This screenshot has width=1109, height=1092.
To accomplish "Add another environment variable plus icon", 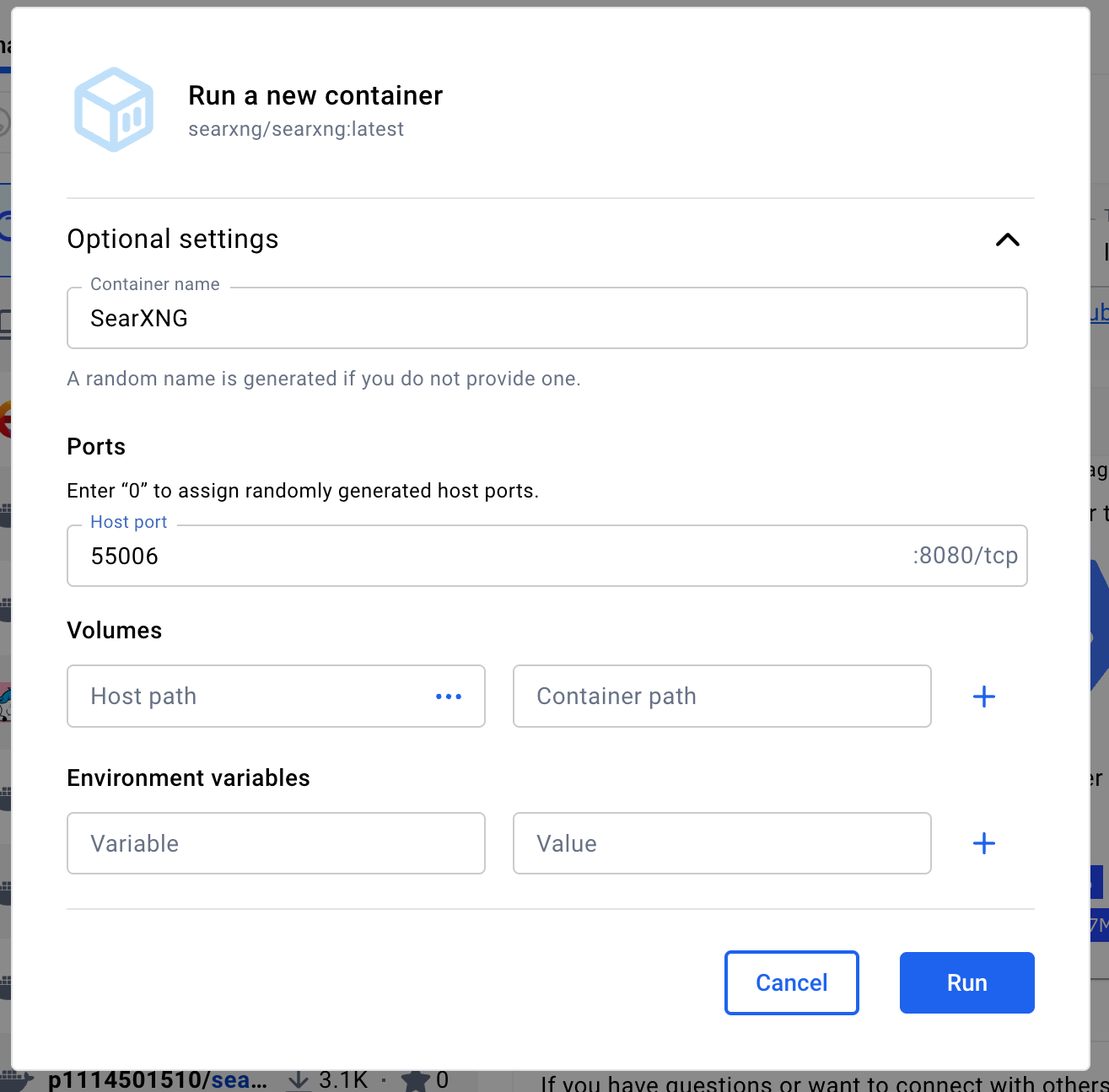I will click(984, 843).
